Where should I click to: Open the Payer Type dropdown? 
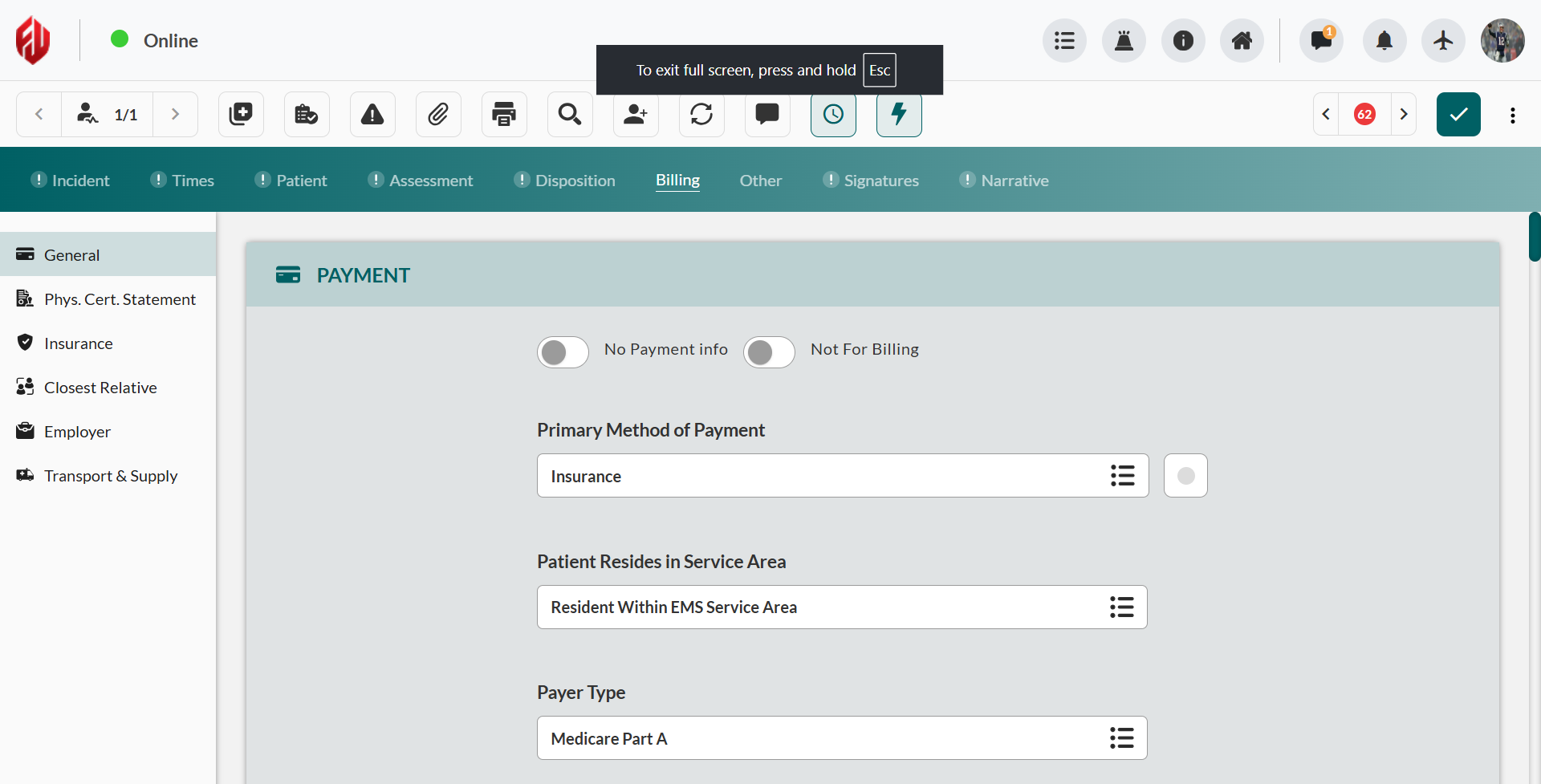click(x=1121, y=738)
